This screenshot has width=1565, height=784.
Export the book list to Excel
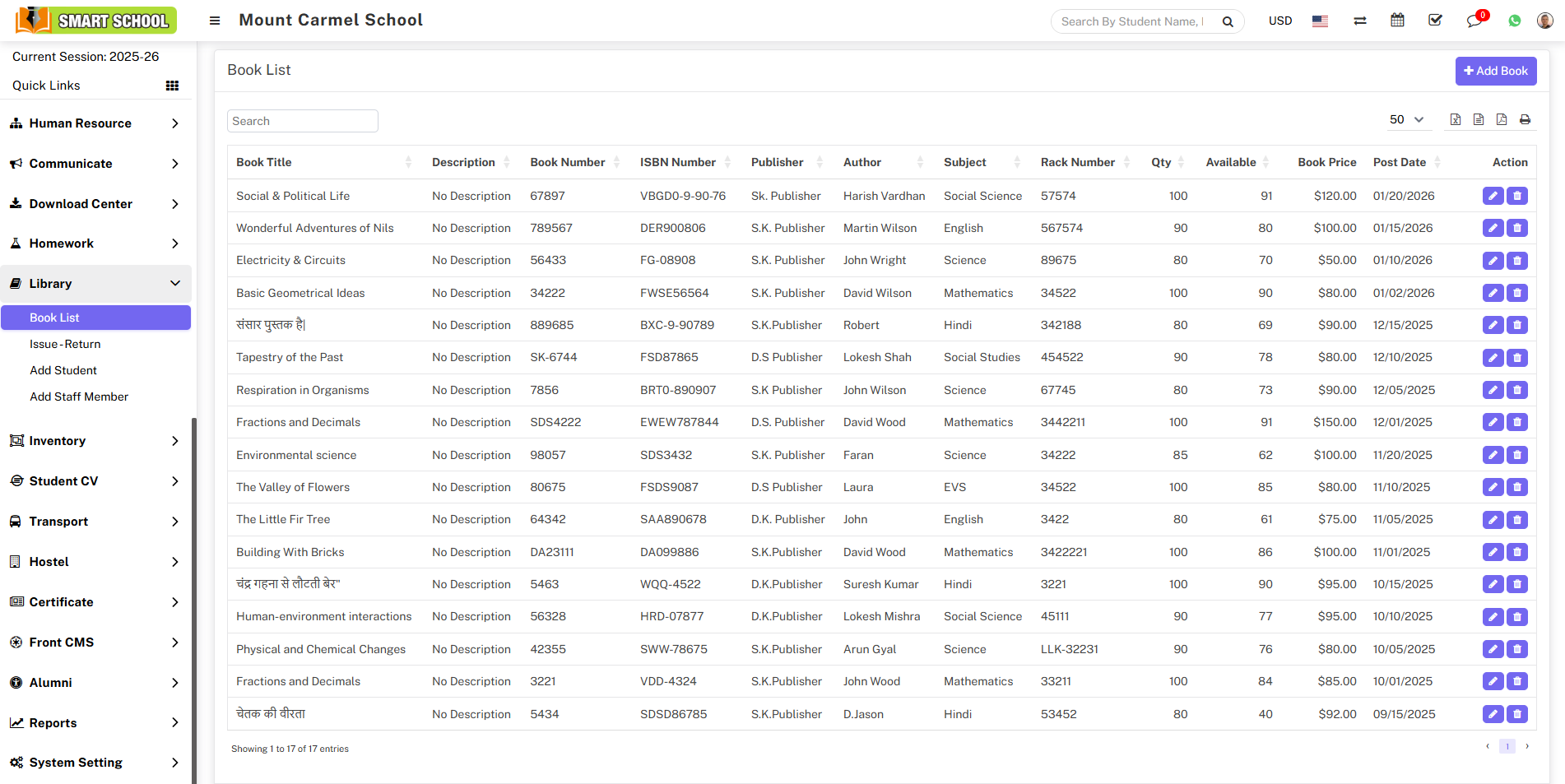[1456, 120]
